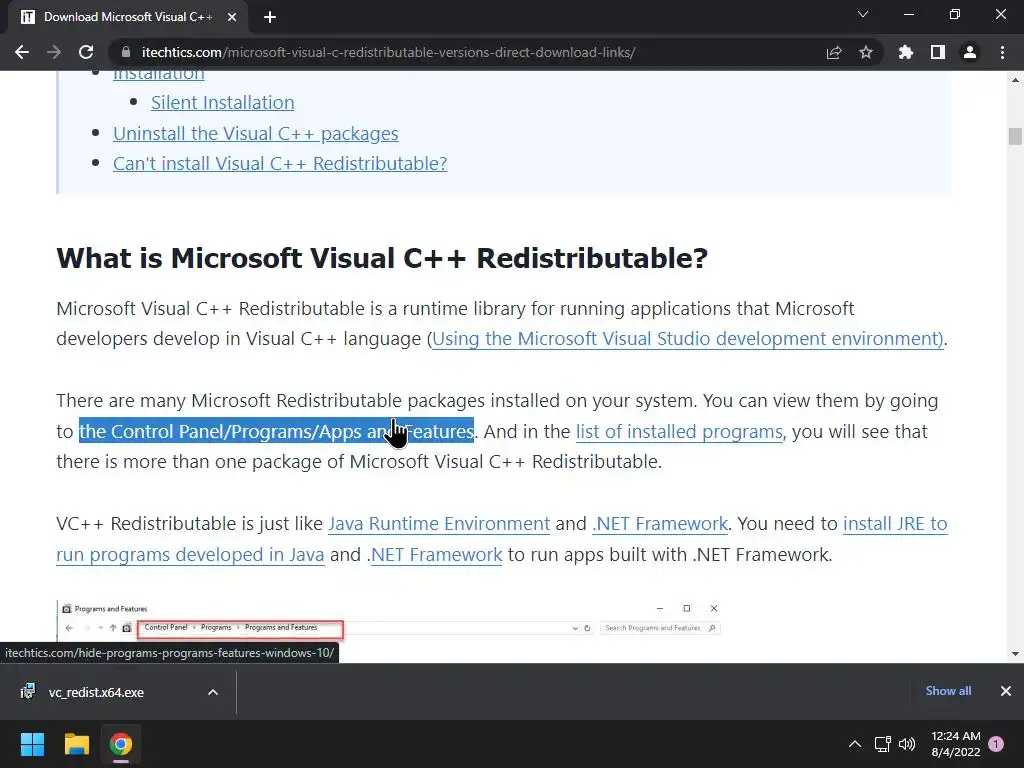Viewport: 1024px width, 768px height.
Task: Follow the Control Panel/Programs/Apps and Features link
Action: [276, 432]
